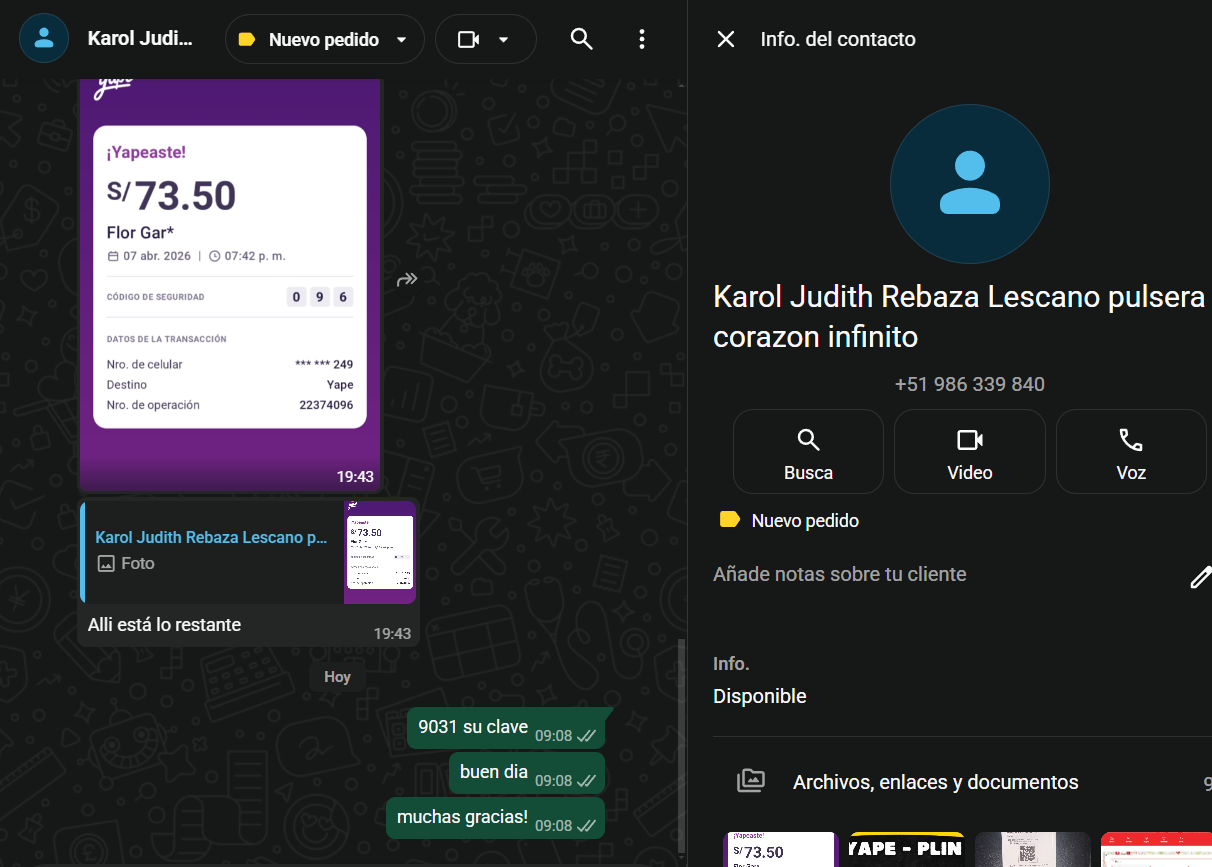Image resolution: width=1212 pixels, height=867 pixels.
Task: Click the pencil icon to edit notes
Action: click(x=1200, y=577)
